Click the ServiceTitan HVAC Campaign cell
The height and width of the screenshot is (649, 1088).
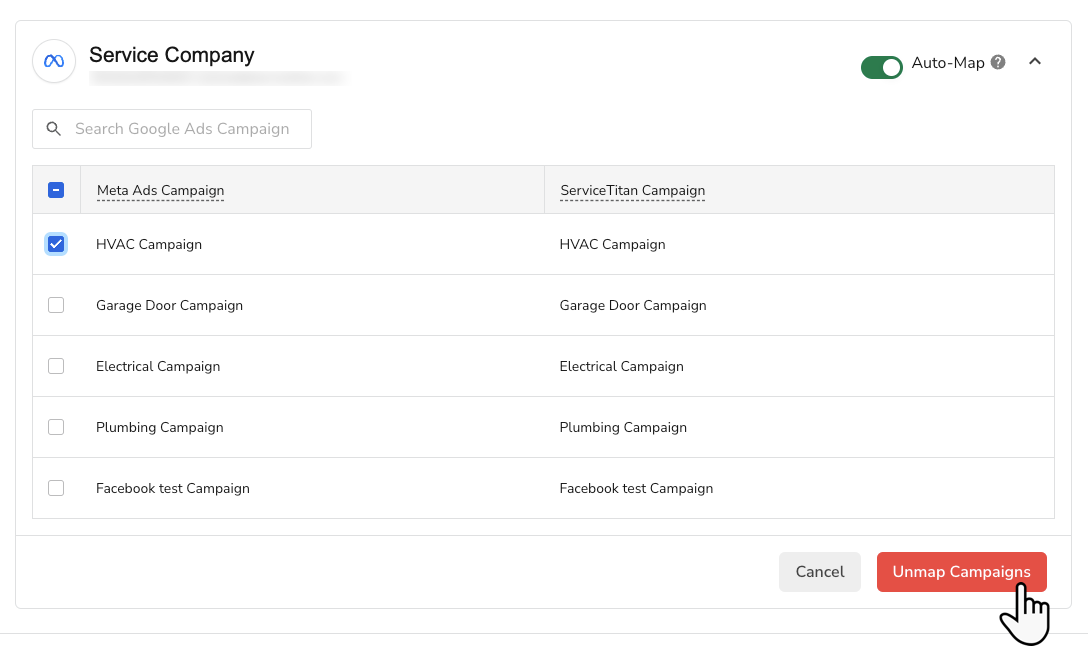coord(612,244)
